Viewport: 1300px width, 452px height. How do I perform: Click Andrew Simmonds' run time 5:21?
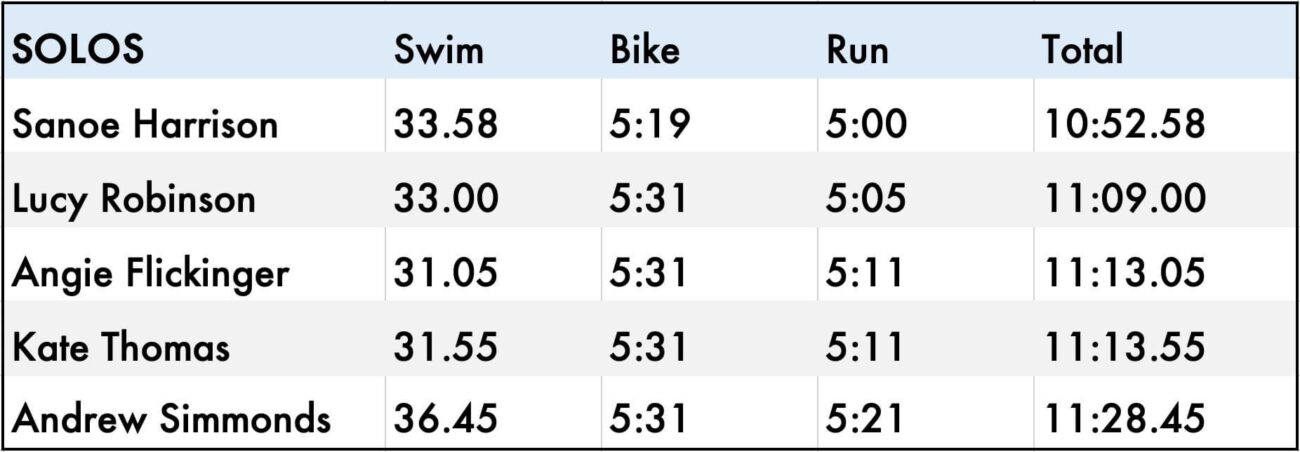point(865,419)
